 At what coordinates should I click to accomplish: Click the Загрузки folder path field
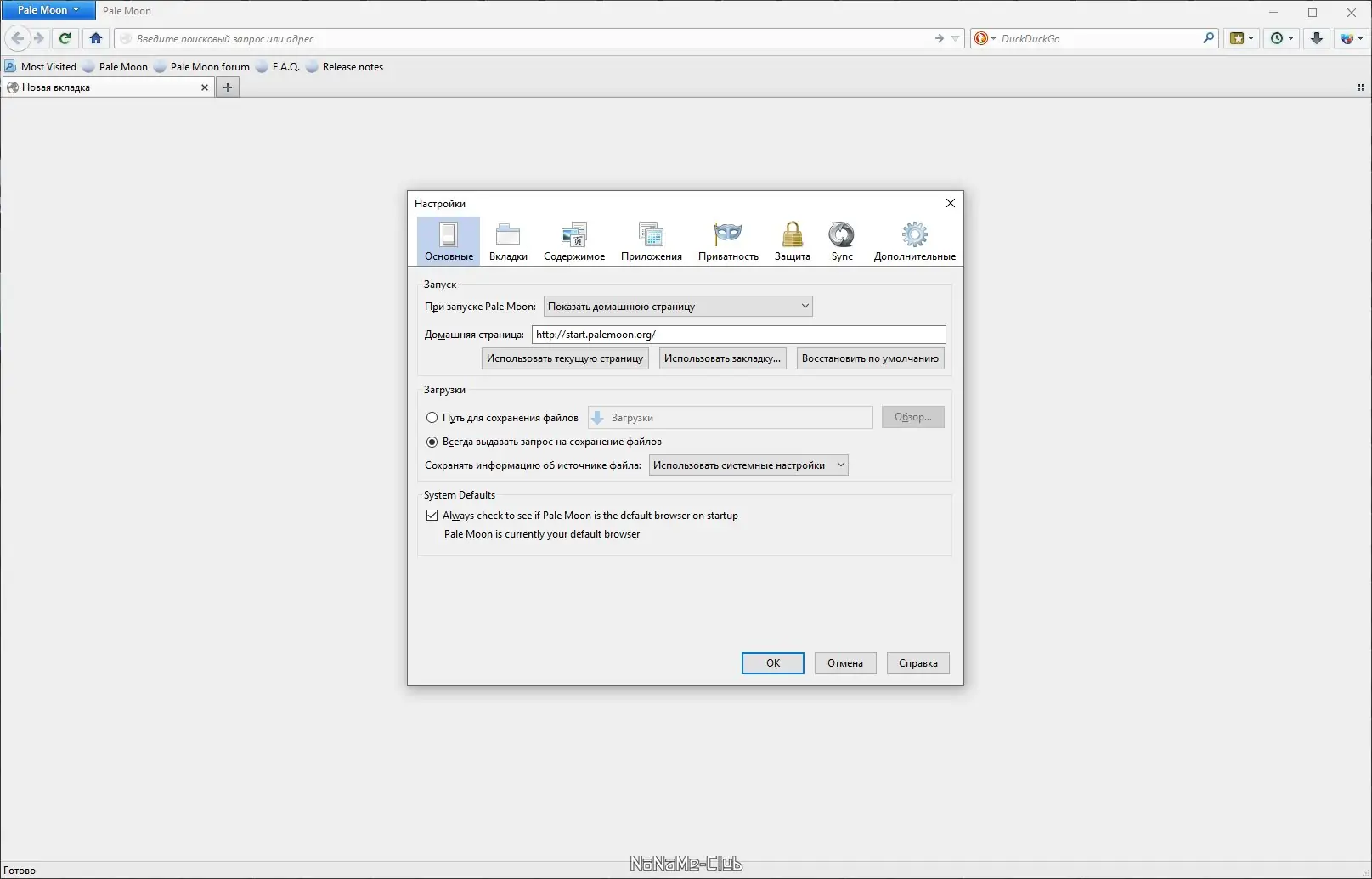tap(730, 418)
